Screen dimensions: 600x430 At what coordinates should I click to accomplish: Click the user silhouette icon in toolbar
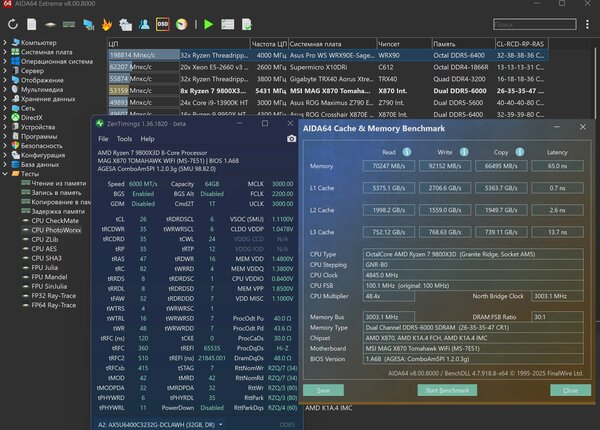pos(144,24)
